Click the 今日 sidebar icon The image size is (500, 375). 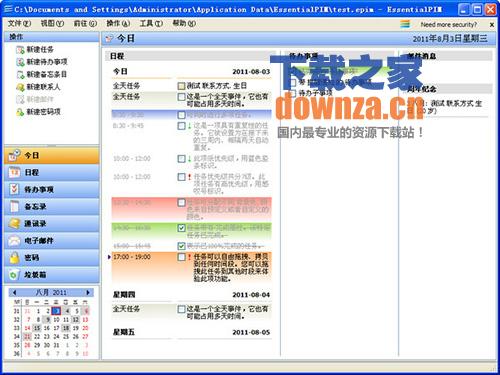(x=14, y=155)
